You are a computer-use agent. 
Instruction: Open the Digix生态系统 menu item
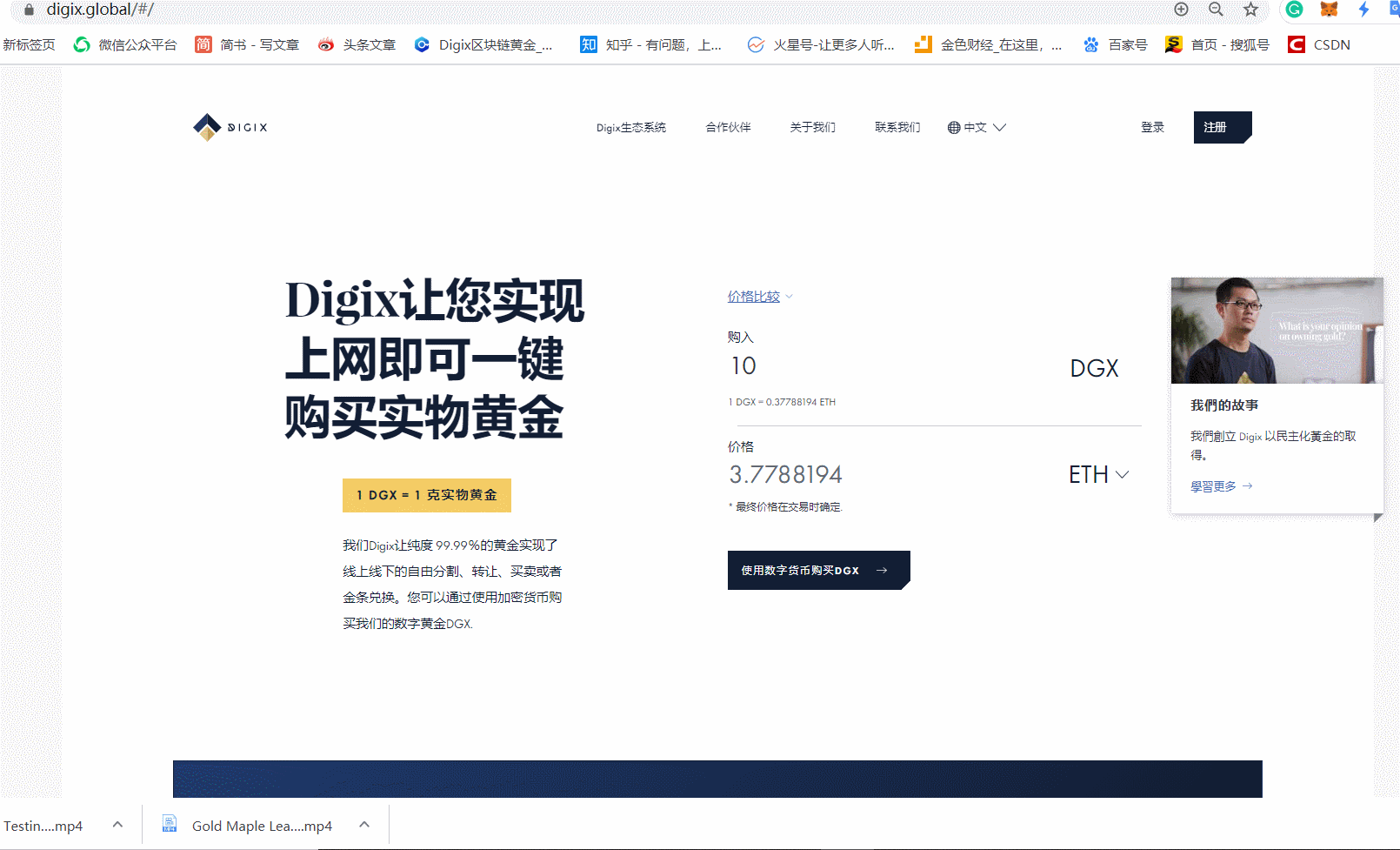coord(631,127)
